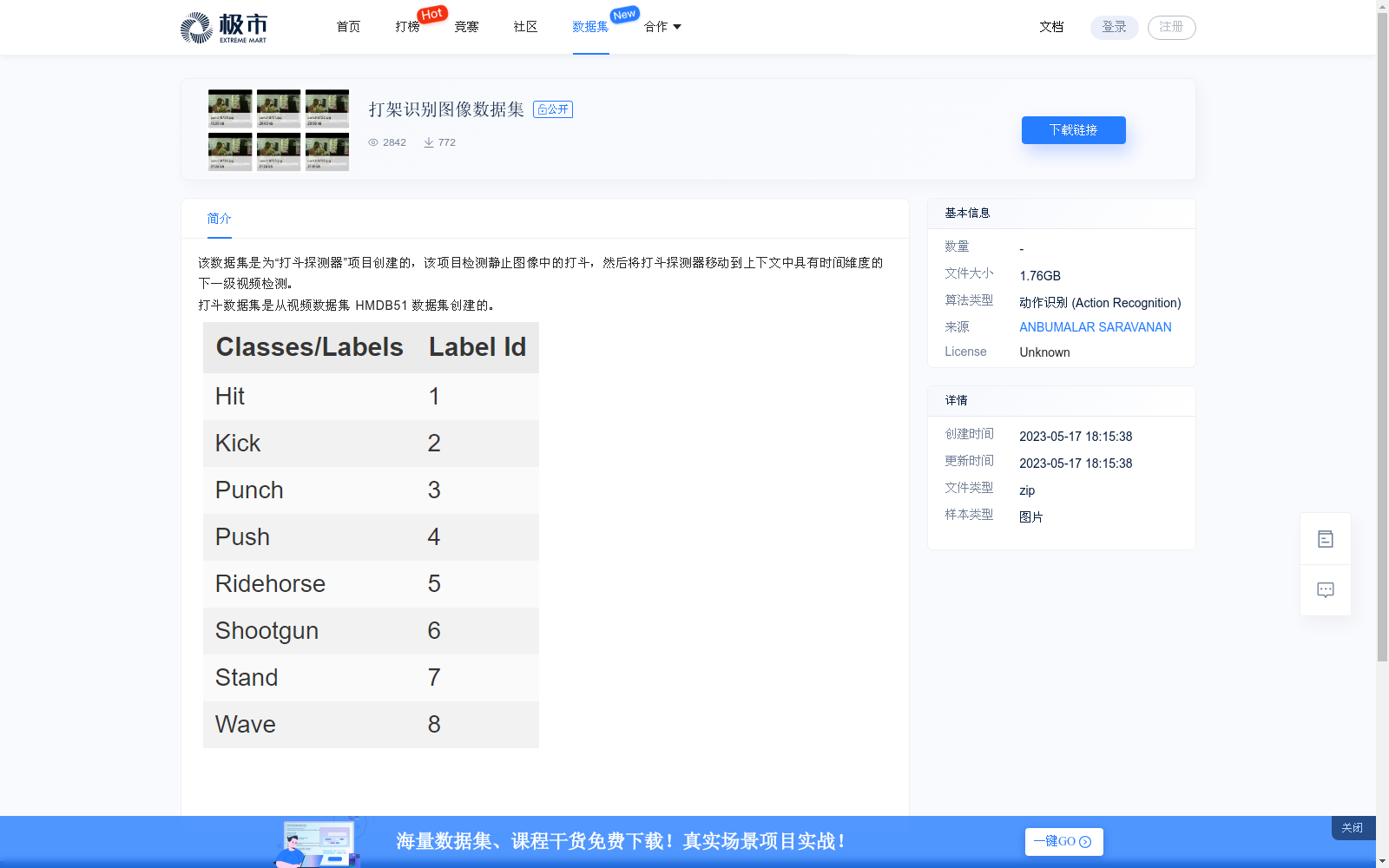Click the eye views icon showing 2842

373,142
